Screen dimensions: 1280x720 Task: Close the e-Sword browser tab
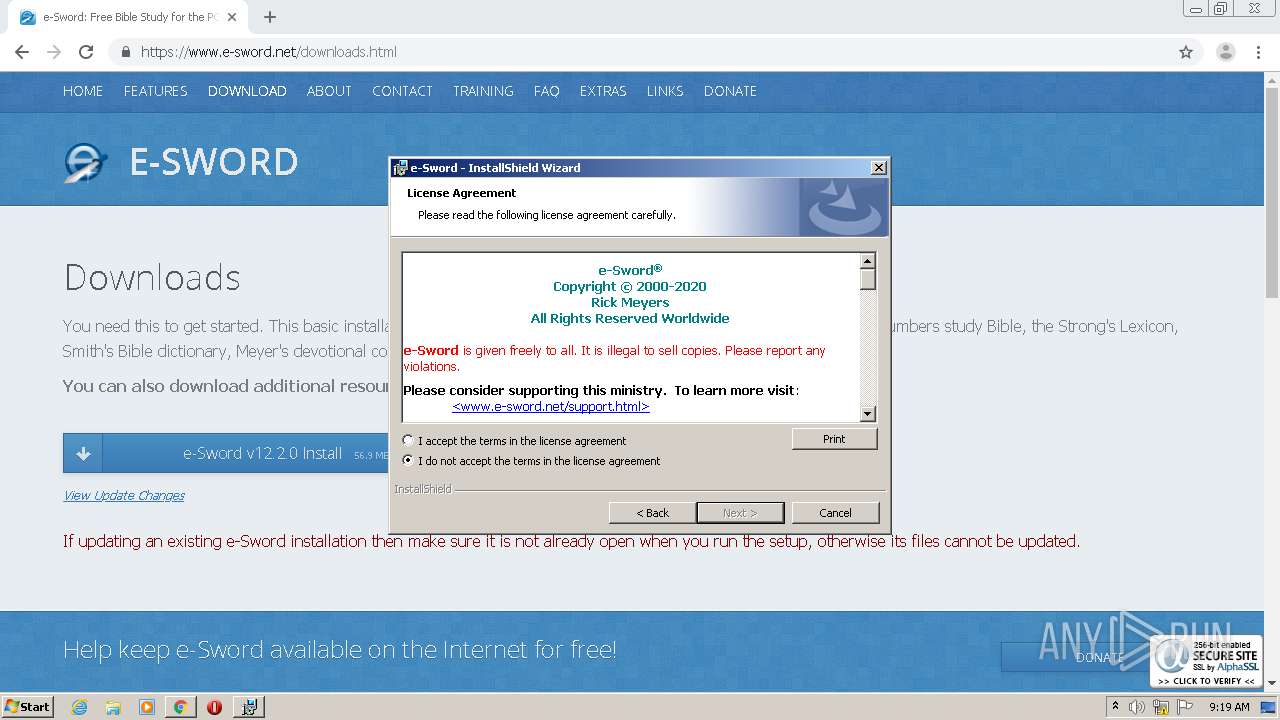[x=232, y=17]
